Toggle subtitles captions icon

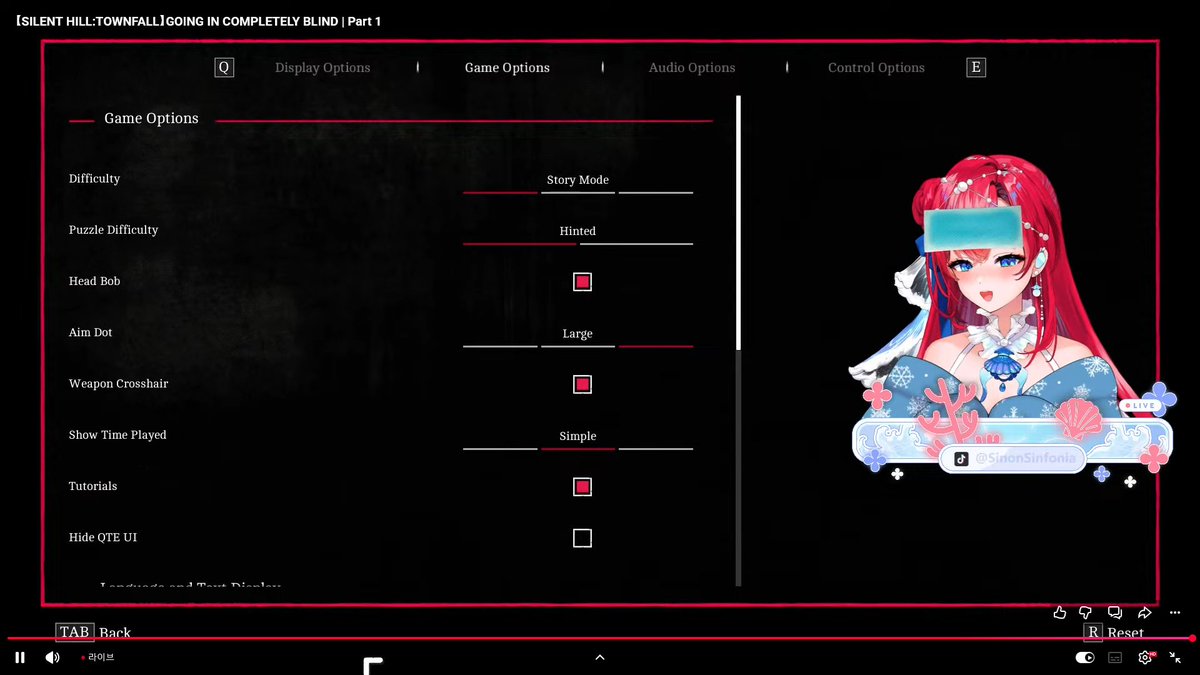click(x=1115, y=658)
